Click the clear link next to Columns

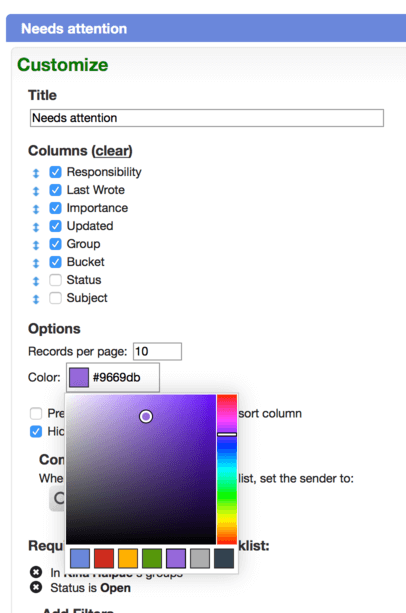point(112,151)
